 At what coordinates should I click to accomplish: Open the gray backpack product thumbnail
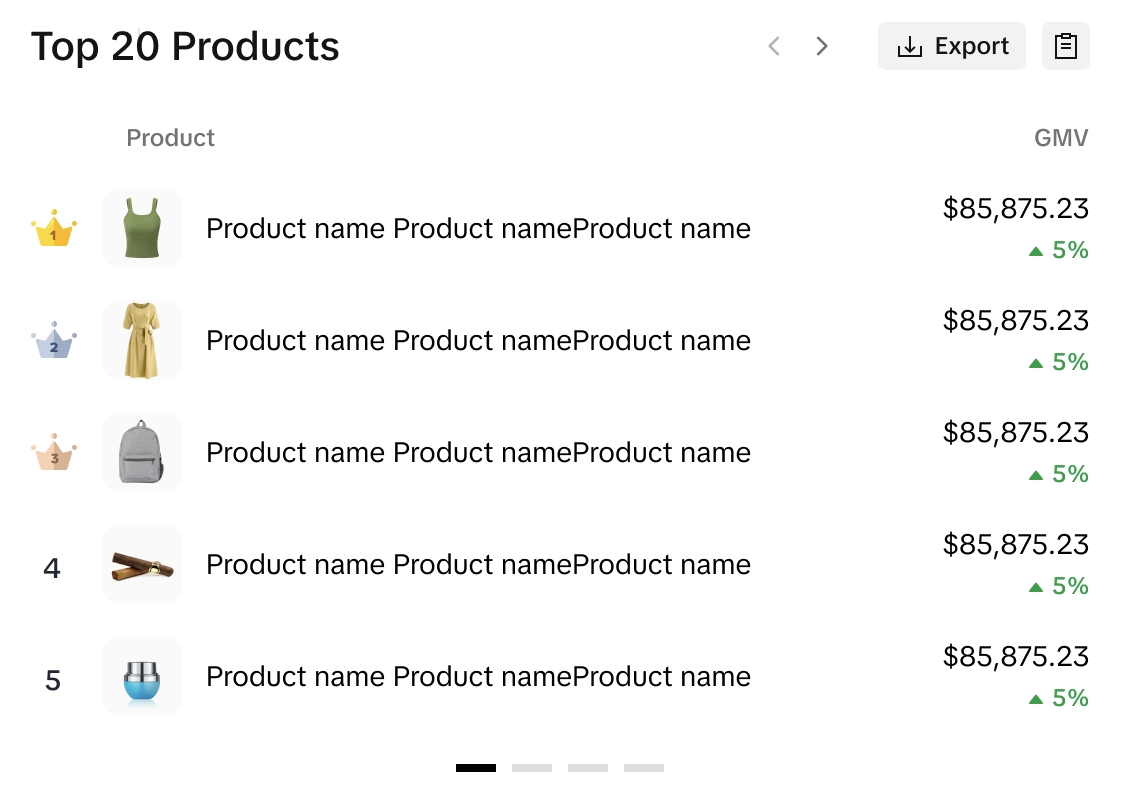(x=142, y=452)
